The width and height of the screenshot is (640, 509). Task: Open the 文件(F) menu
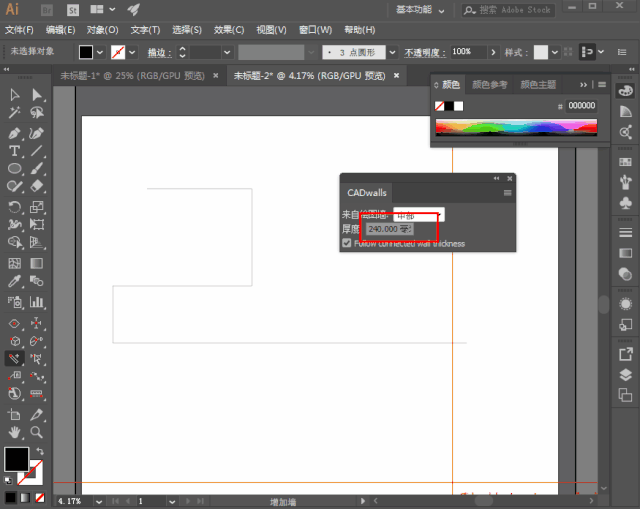click(x=19, y=30)
